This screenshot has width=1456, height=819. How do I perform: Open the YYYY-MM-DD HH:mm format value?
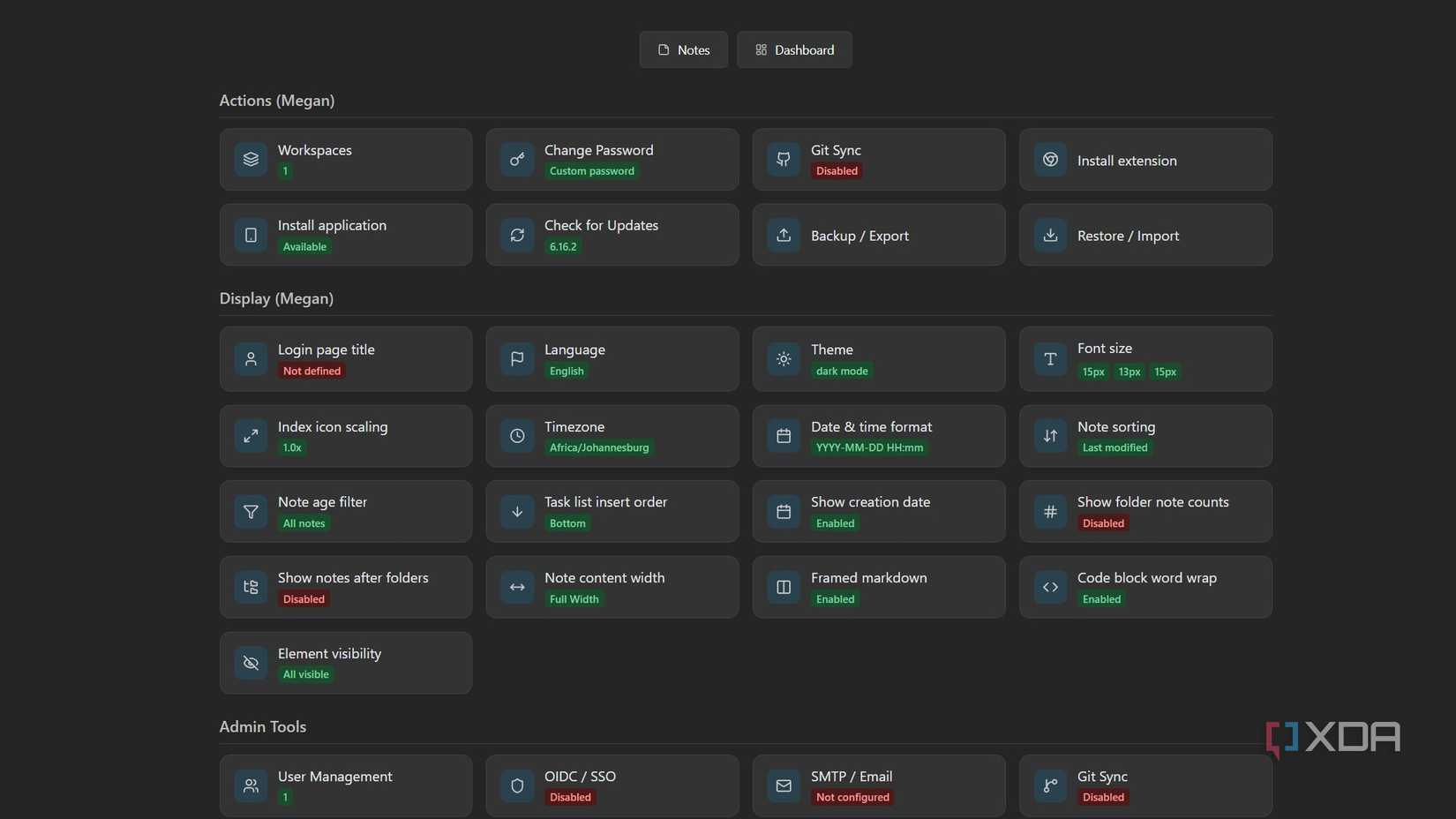pyautogui.click(x=869, y=447)
